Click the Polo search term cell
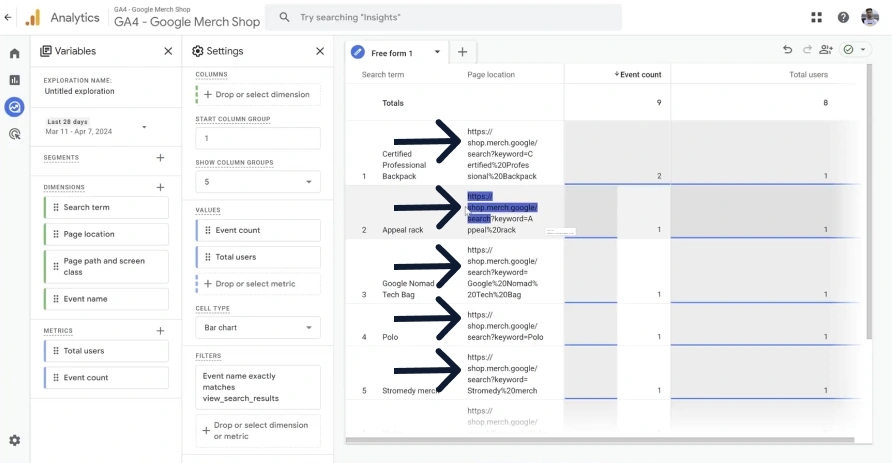Screen dimensions: 892x463 click(x=390, y=337)
